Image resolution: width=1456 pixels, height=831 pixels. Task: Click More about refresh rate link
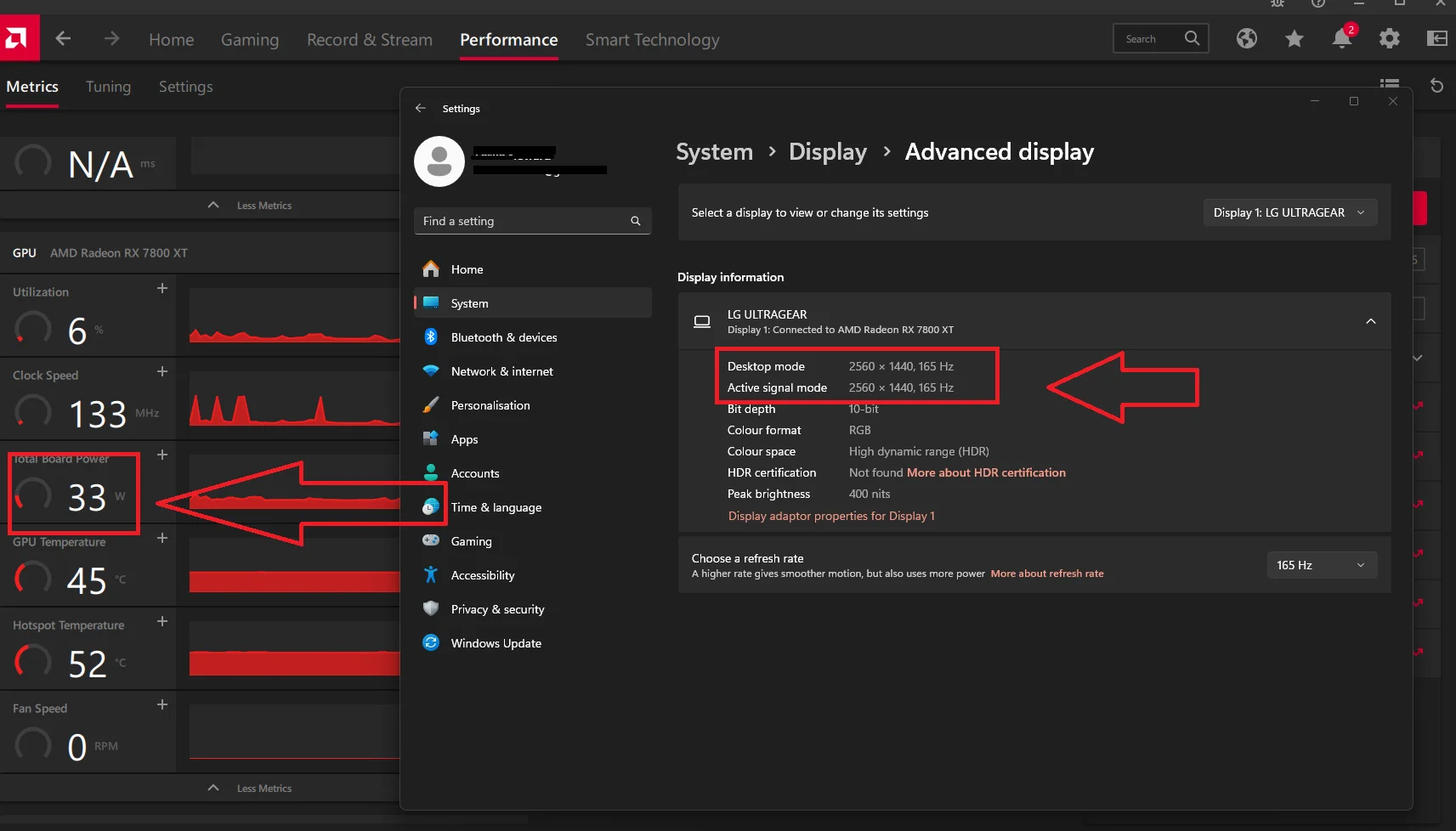pyautogui.click(x=1047, y=574)
